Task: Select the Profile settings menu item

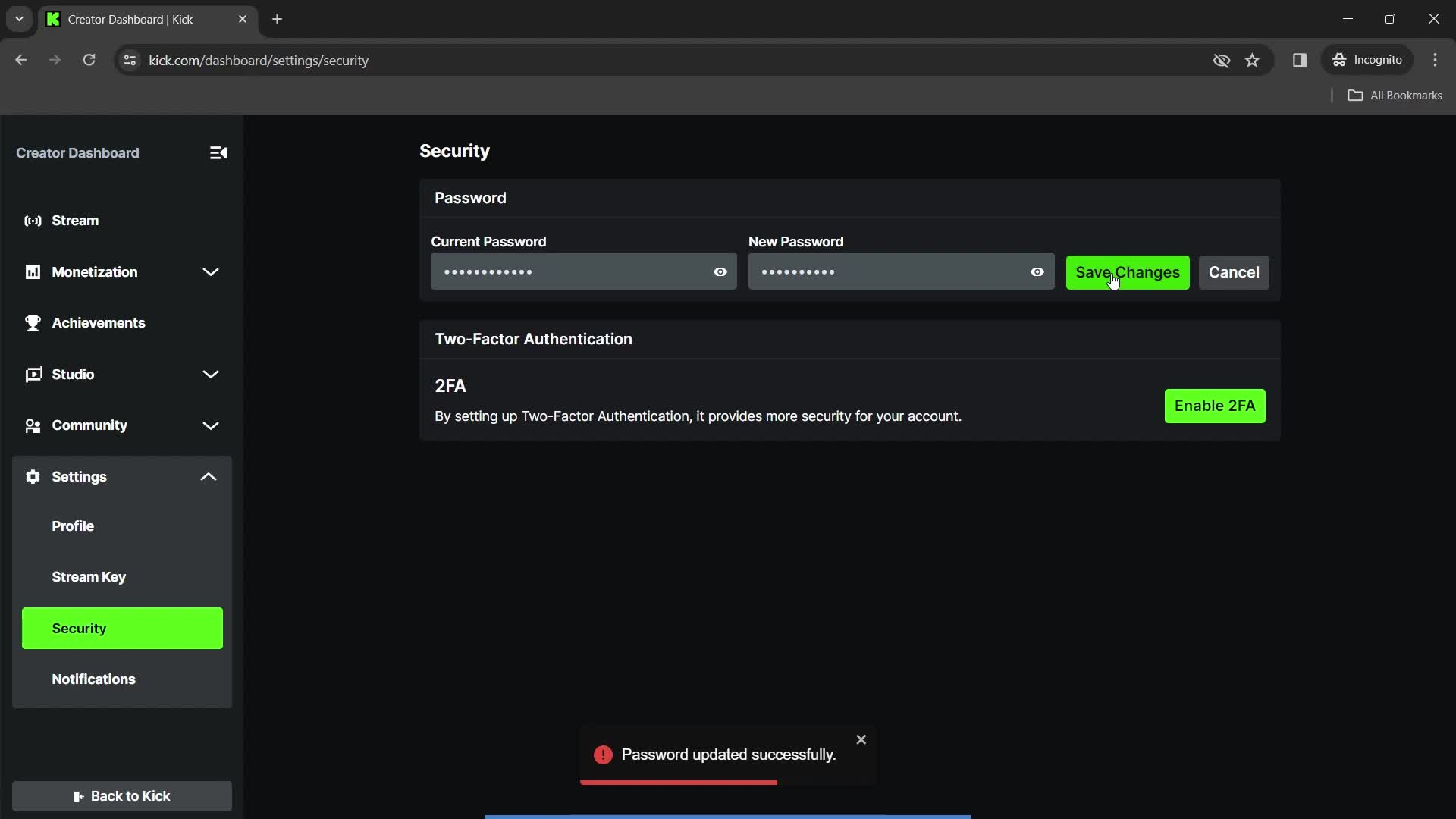Action: (73, 525)
